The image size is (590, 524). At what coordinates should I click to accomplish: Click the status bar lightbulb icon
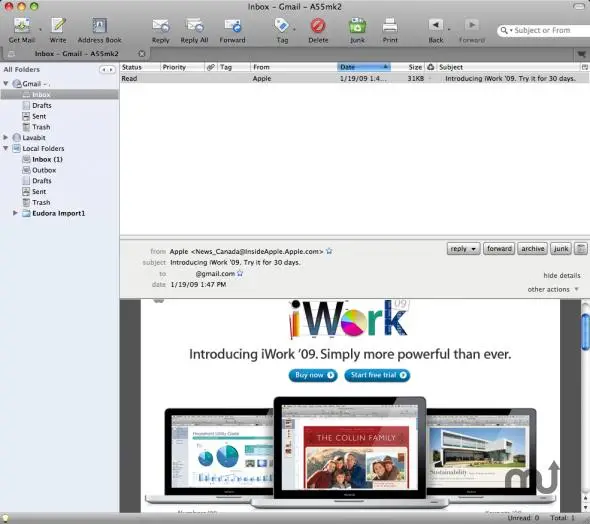click(6, 518)
